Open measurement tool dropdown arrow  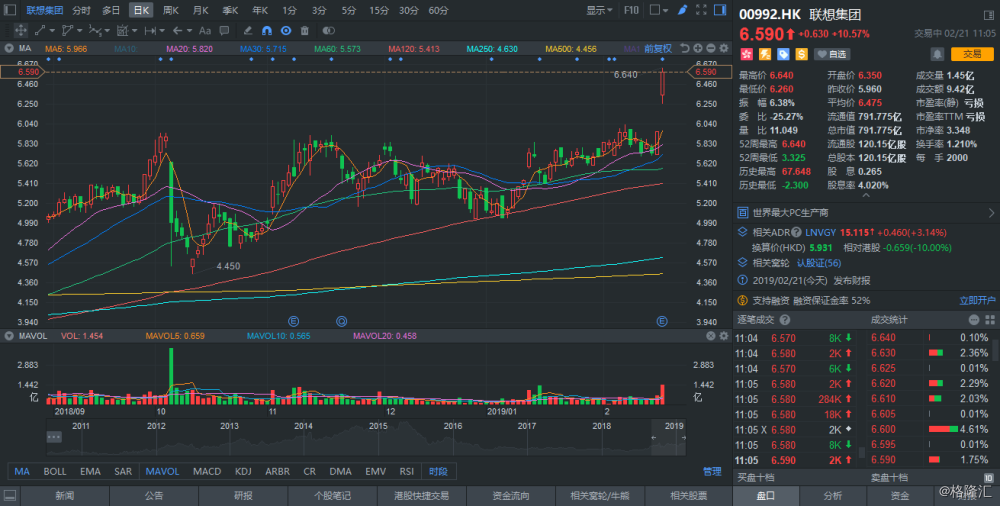135,31
